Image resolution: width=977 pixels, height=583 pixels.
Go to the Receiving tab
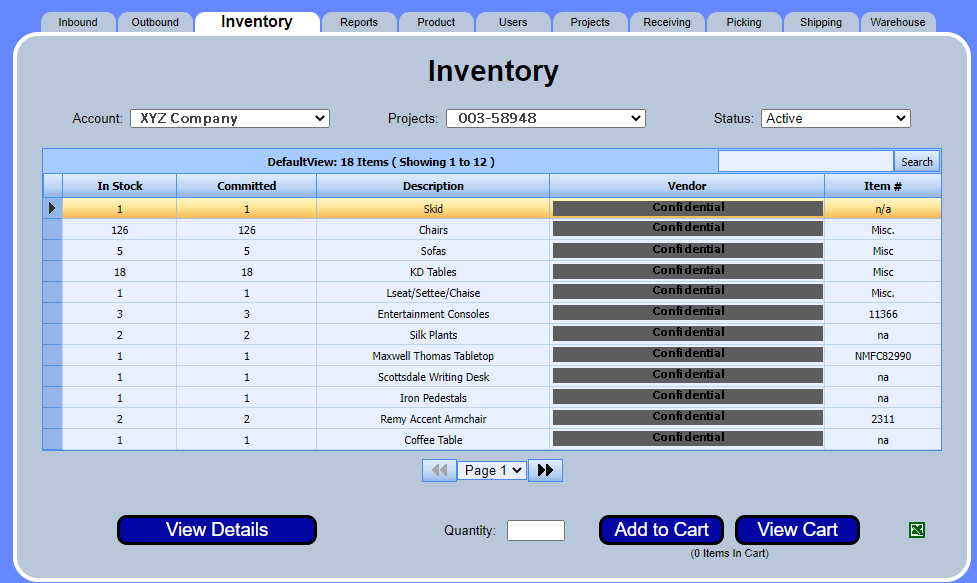(x=667, y=22)
